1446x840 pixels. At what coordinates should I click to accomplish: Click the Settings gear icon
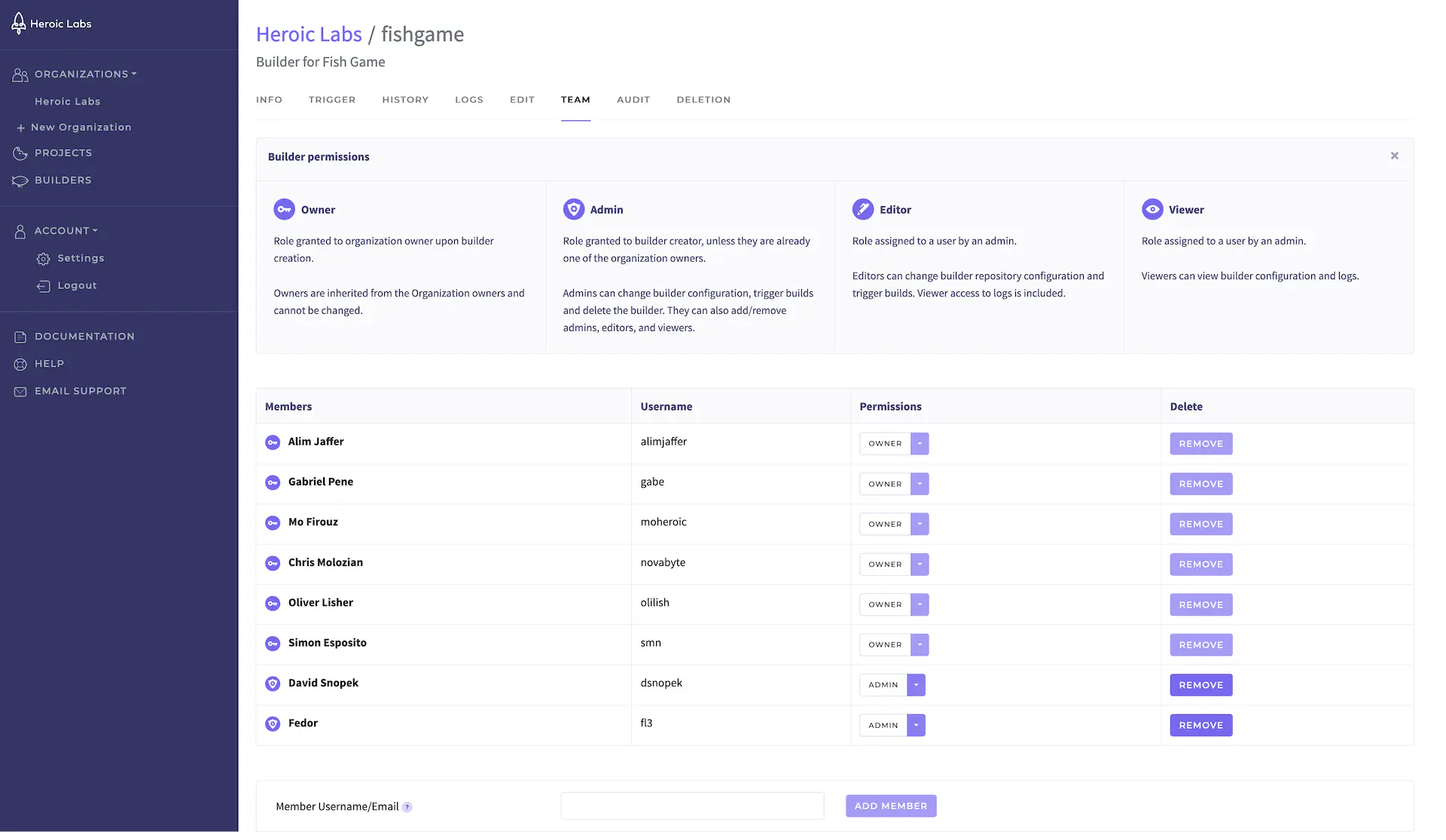(44, 259)
